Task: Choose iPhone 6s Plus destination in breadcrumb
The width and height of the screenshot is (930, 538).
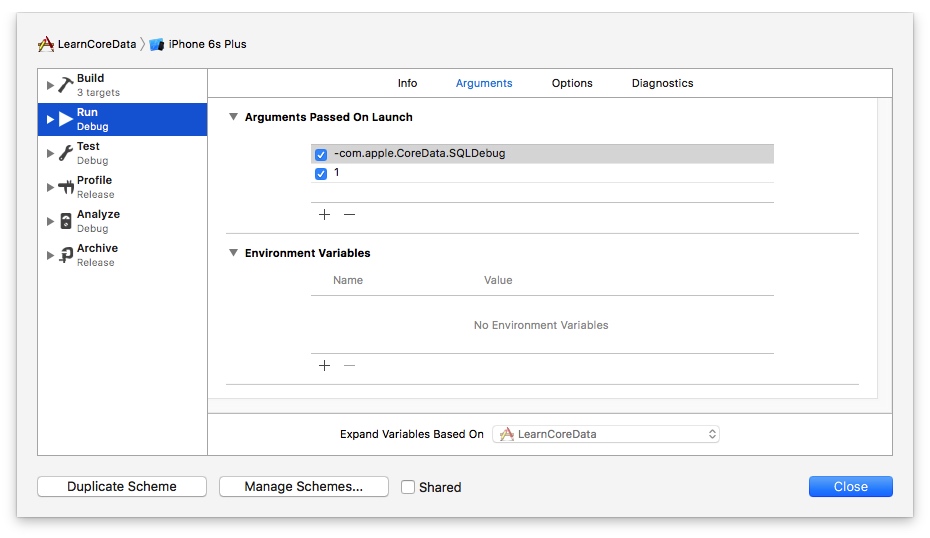Action: coord(207,44)
